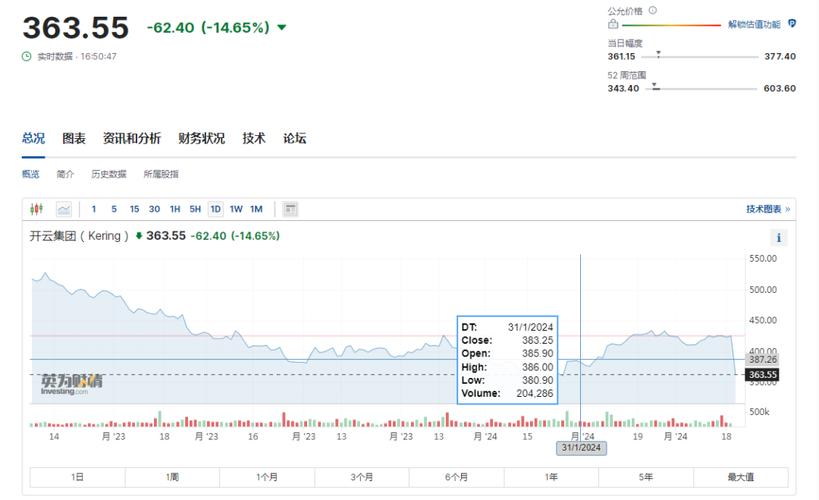Set chart interval to 1W
819x500 pixels.
[x=236, y=209]
